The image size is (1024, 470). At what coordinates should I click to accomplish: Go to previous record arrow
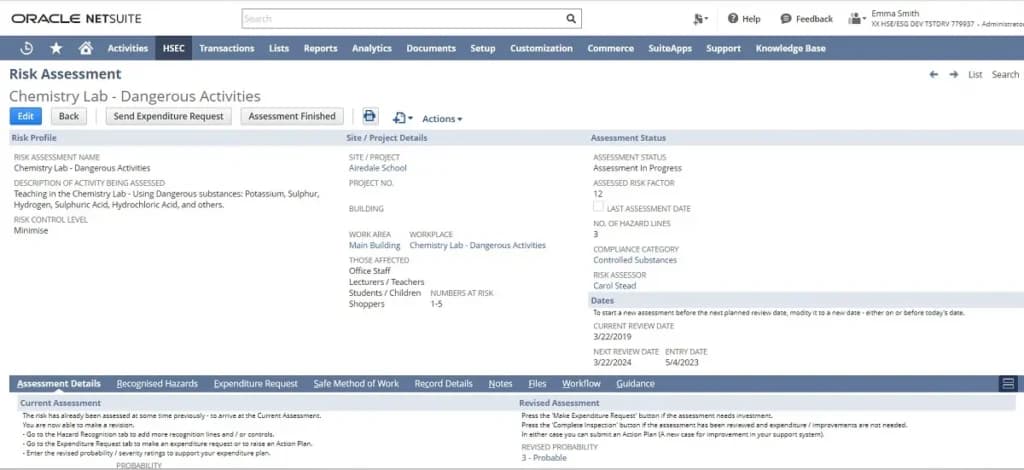[934, 74]
